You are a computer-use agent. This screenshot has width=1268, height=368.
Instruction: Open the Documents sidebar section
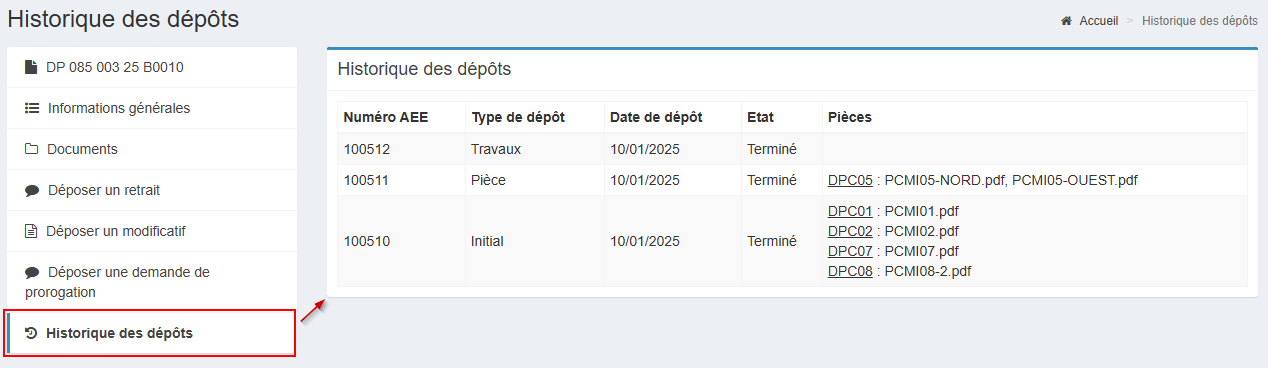coord(152,149)
